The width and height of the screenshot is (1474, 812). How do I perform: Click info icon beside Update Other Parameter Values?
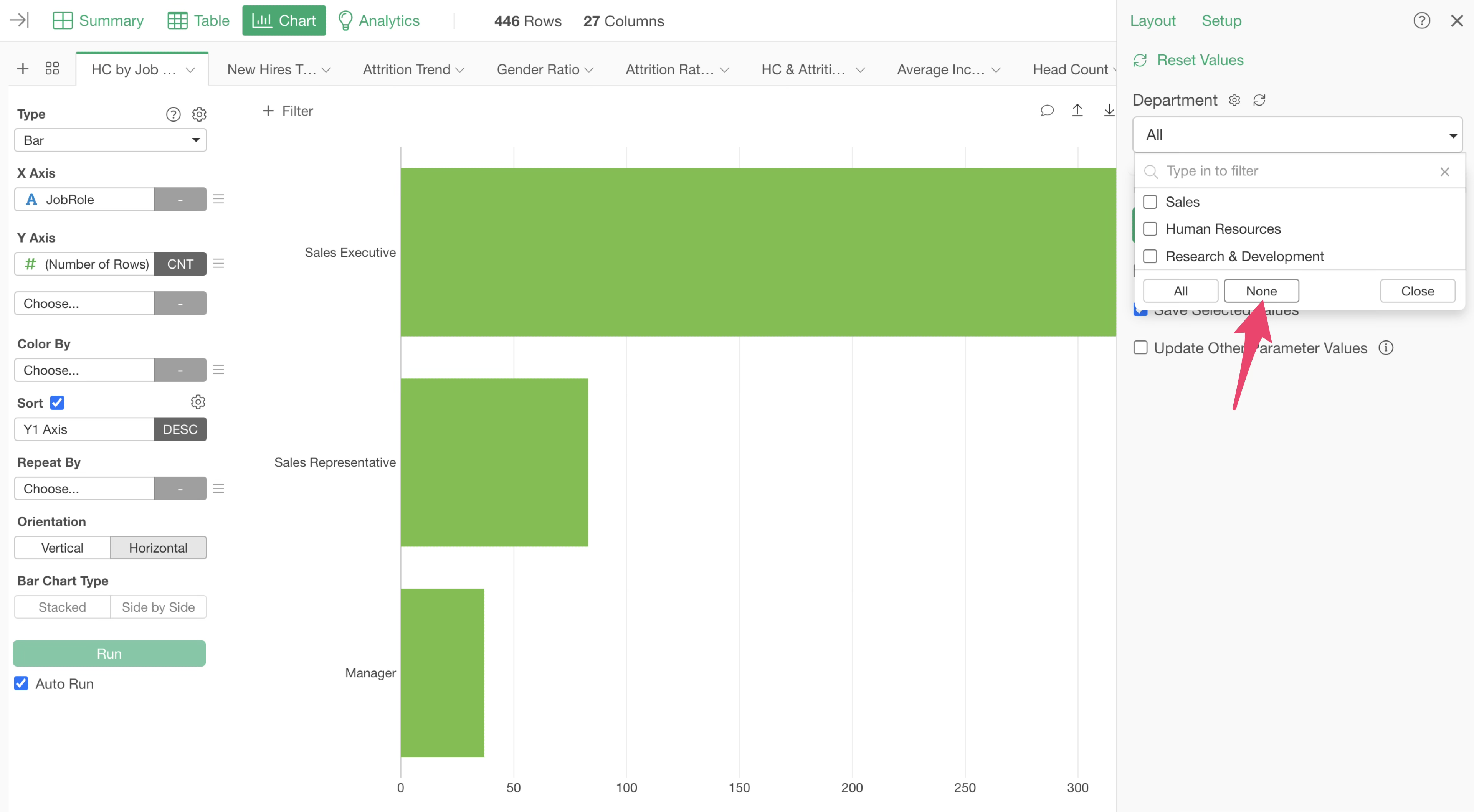click(1385, 347)
